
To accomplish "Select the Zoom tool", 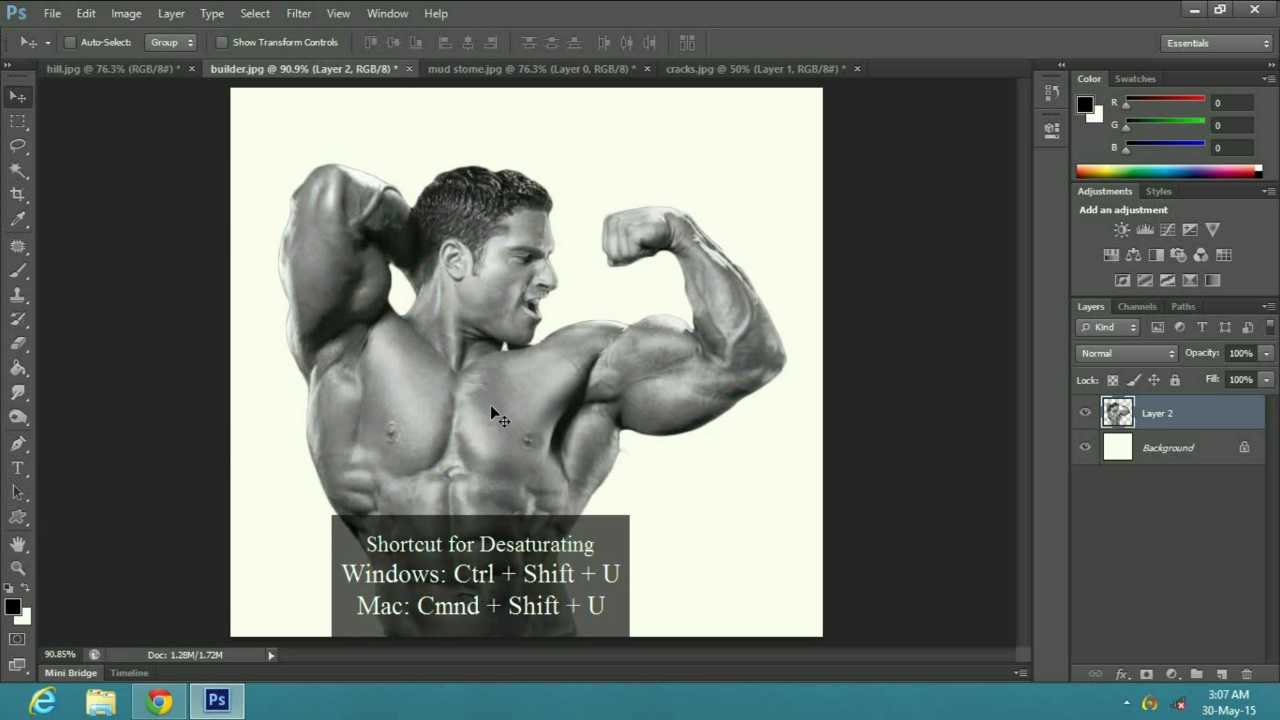I will [18, 567].
